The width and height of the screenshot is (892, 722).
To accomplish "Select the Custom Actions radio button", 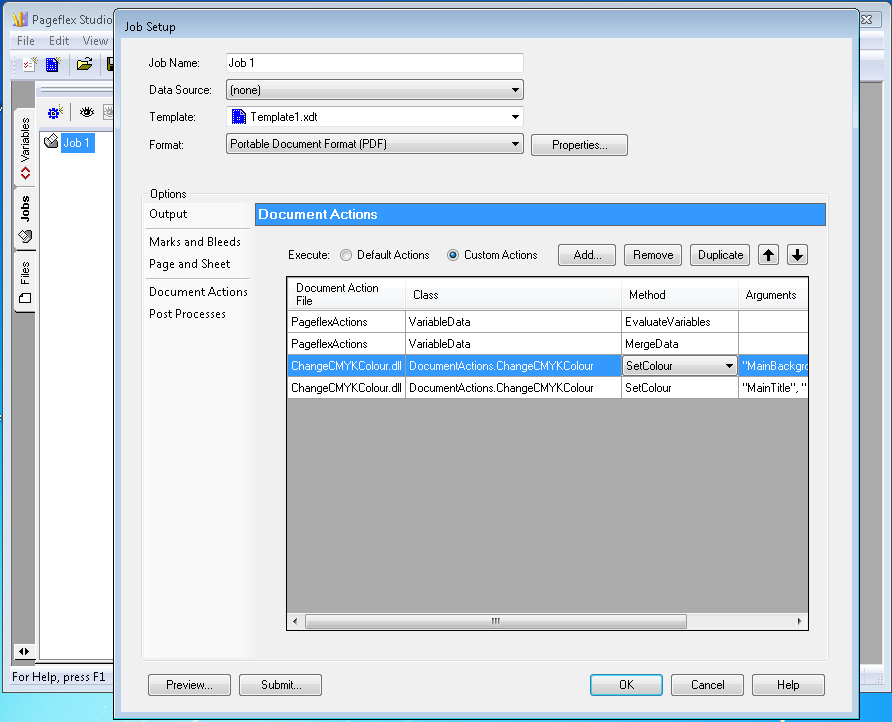I will (453, 255).
